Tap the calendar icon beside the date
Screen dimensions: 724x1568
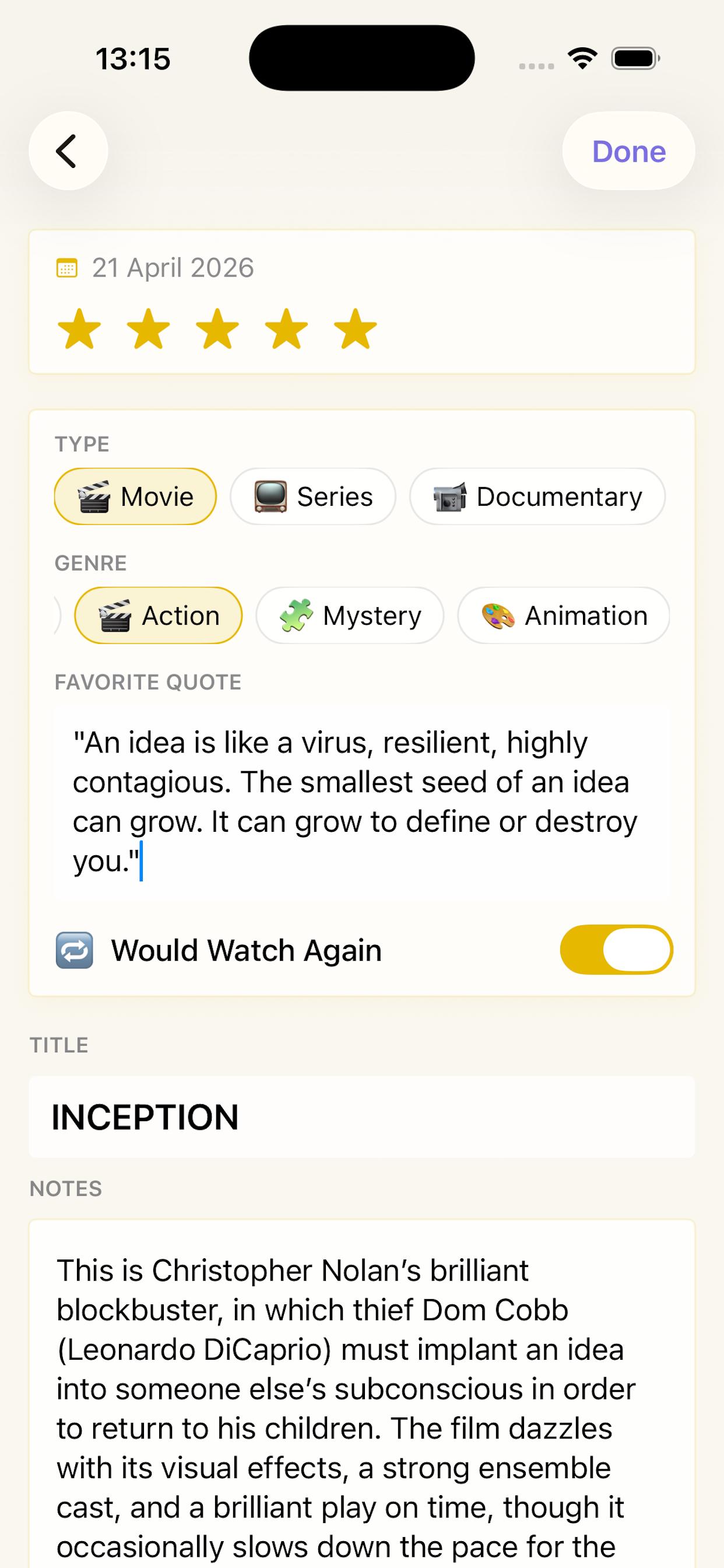click(x=67, y=268)
